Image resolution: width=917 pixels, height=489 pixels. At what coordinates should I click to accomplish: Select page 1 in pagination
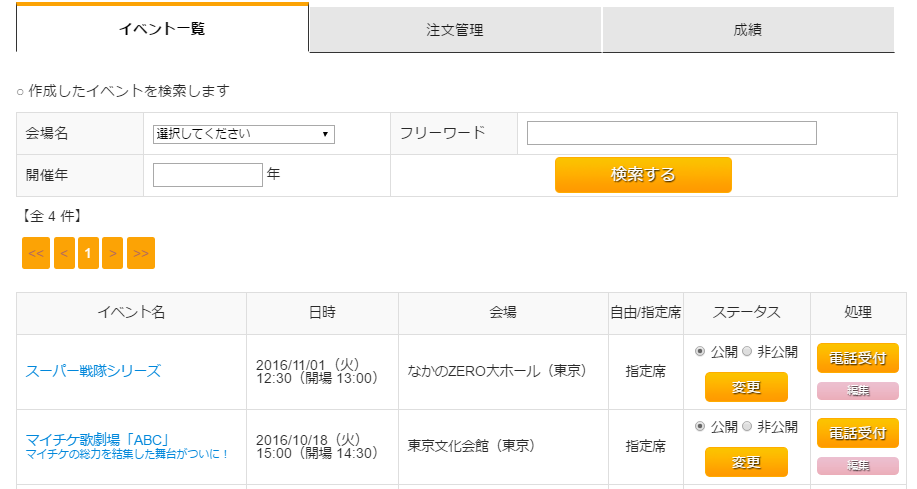[88, 253]
